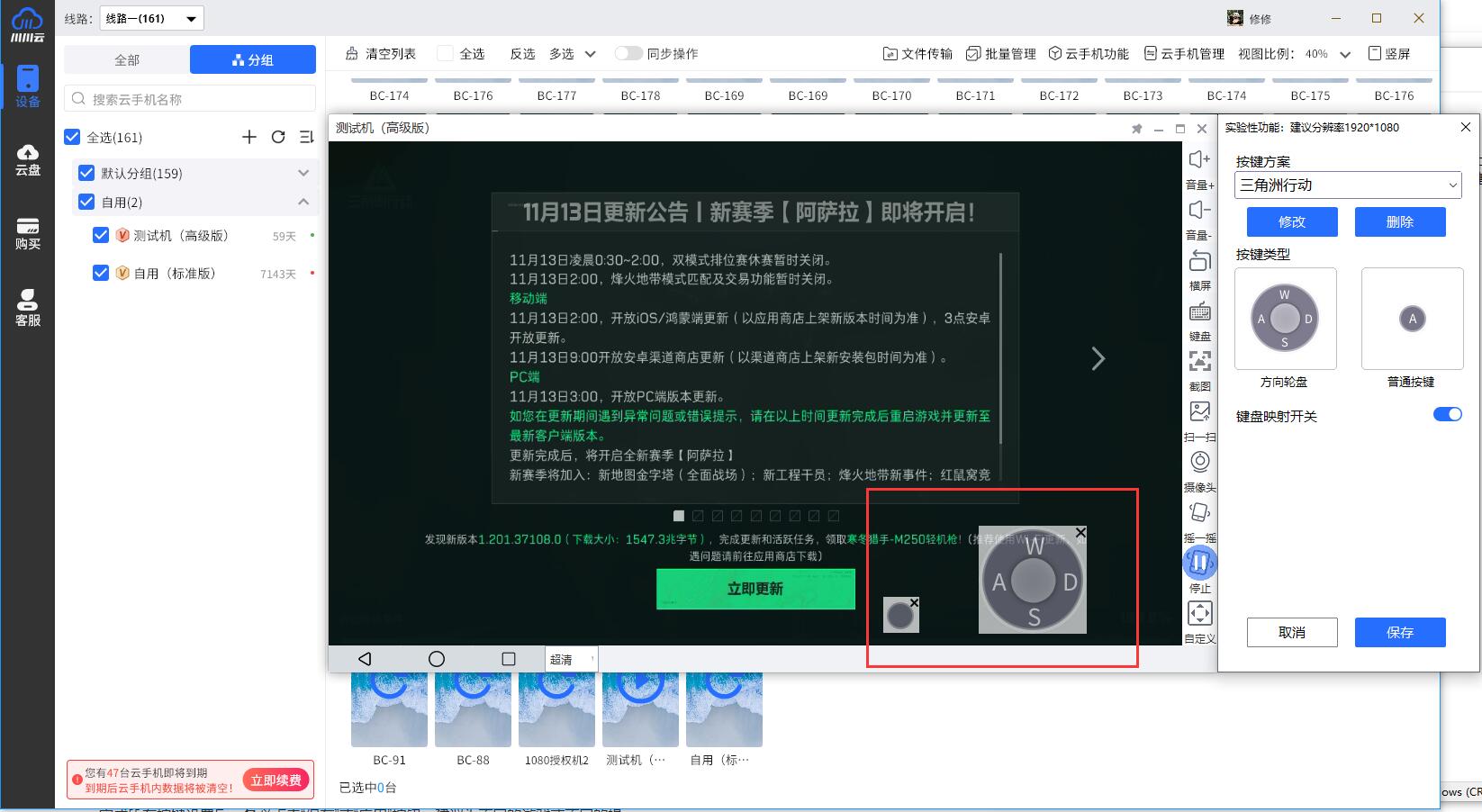Click the 搜索云手机名称 search field
Image resolution: width=1482 pixels, height=812 pixels.
click(x=190, y=99)
